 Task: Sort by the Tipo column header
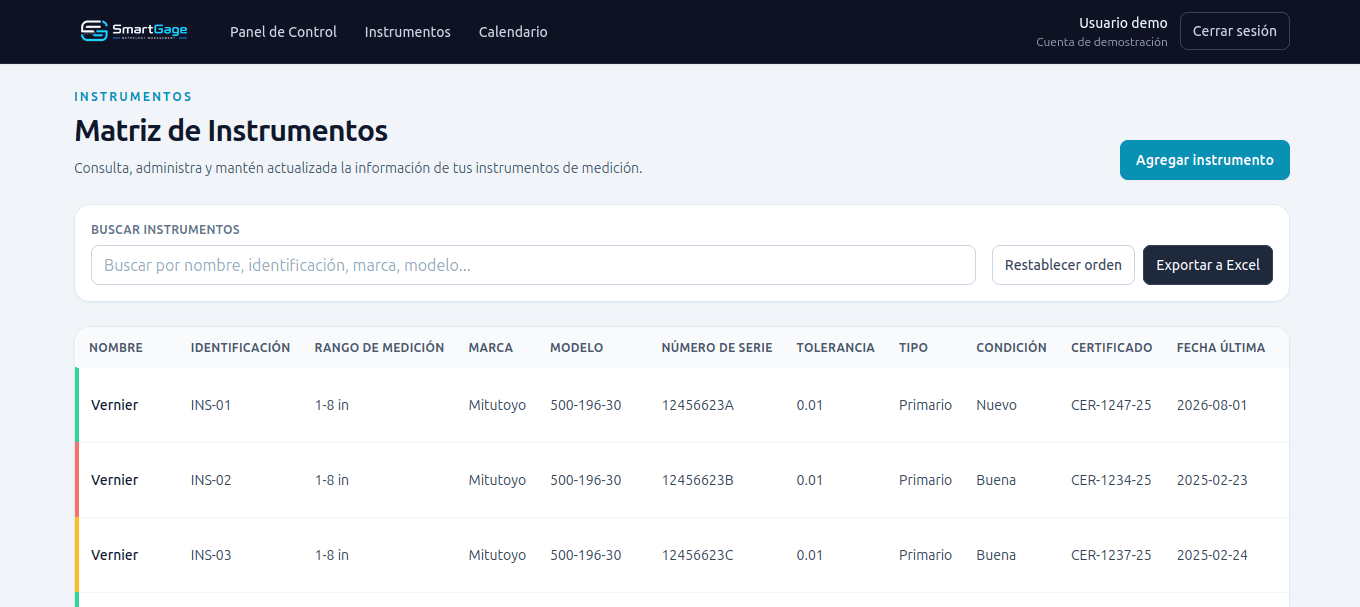coord(913,348)
